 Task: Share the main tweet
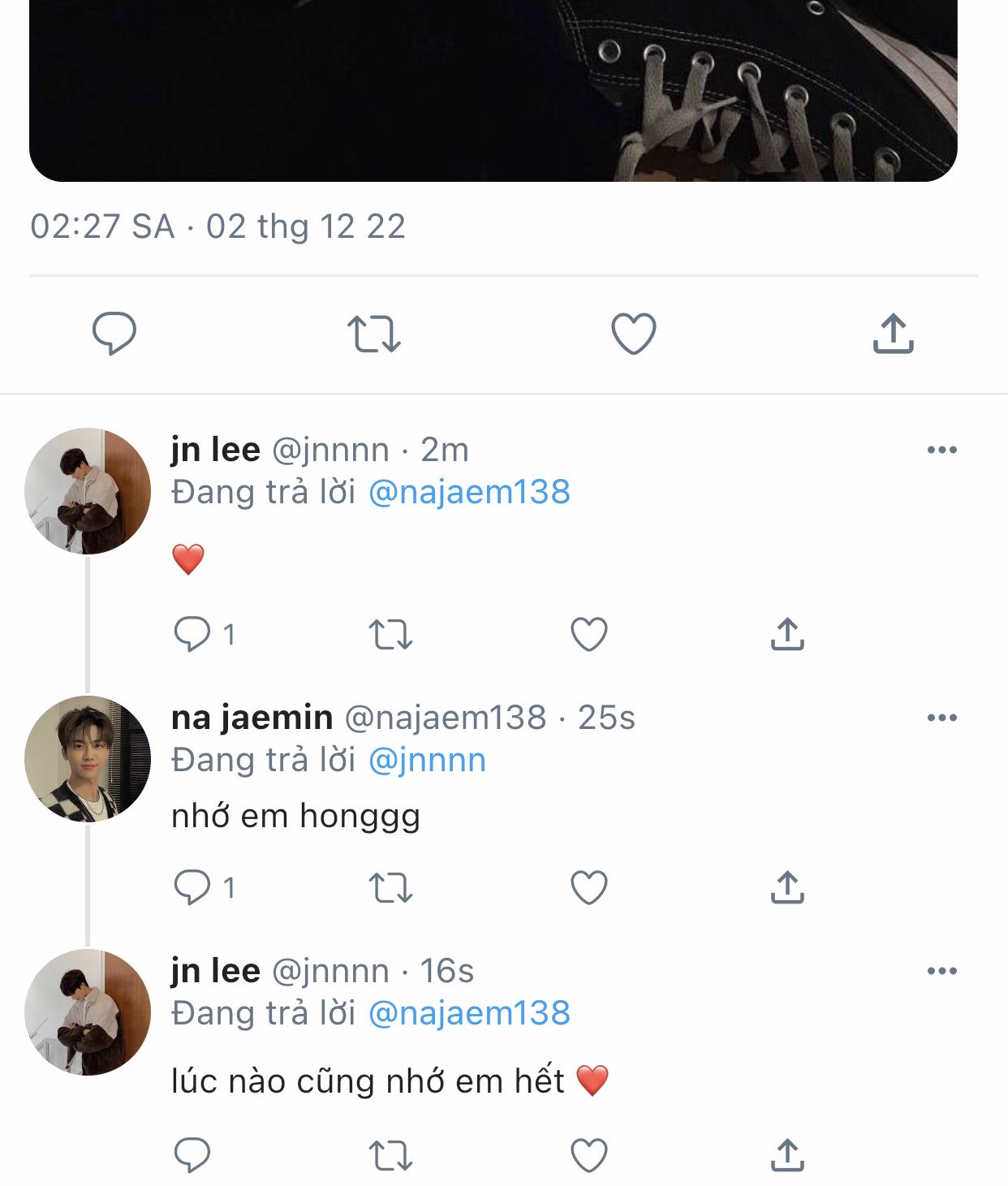(893, 334)
